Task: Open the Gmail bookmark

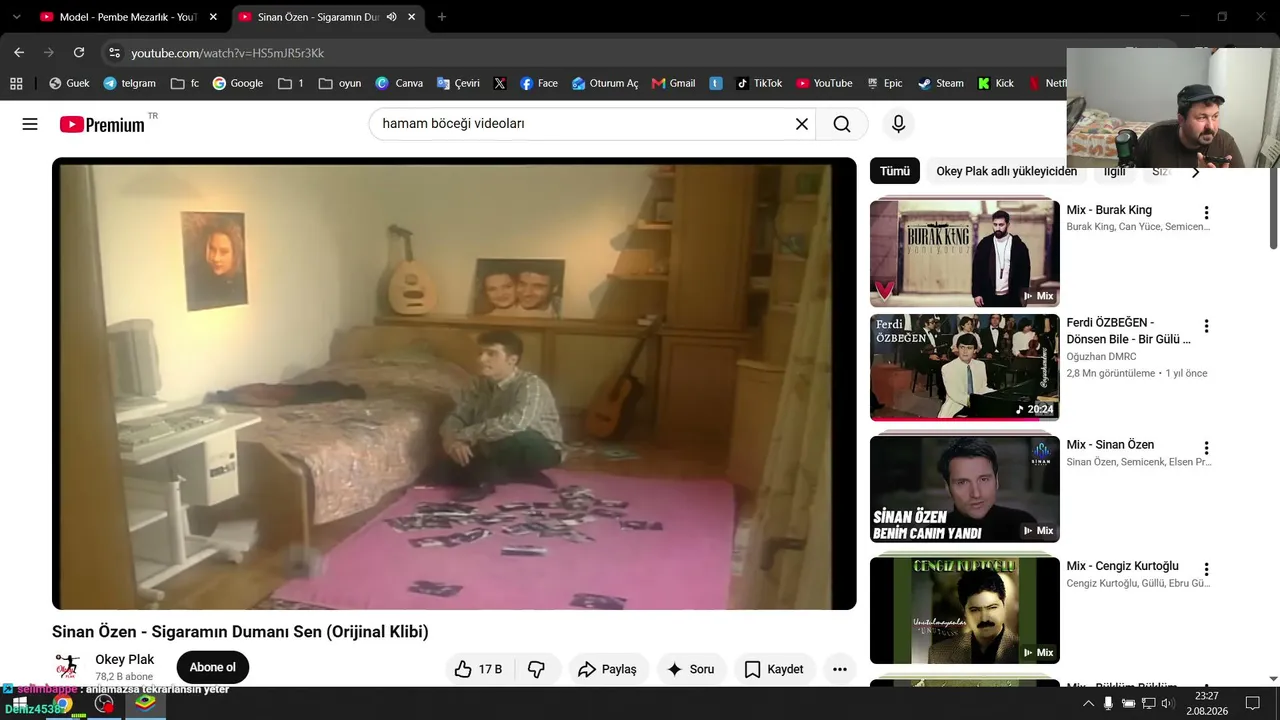Action: coord(673,83)
